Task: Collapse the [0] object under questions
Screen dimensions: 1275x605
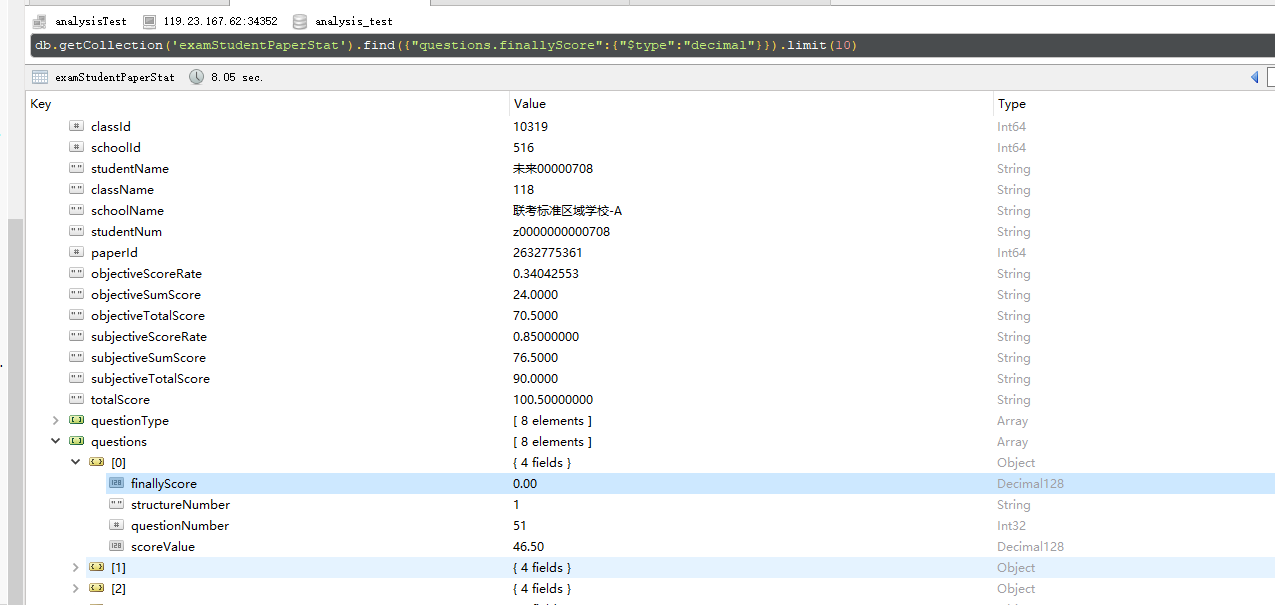Action: 75,462
